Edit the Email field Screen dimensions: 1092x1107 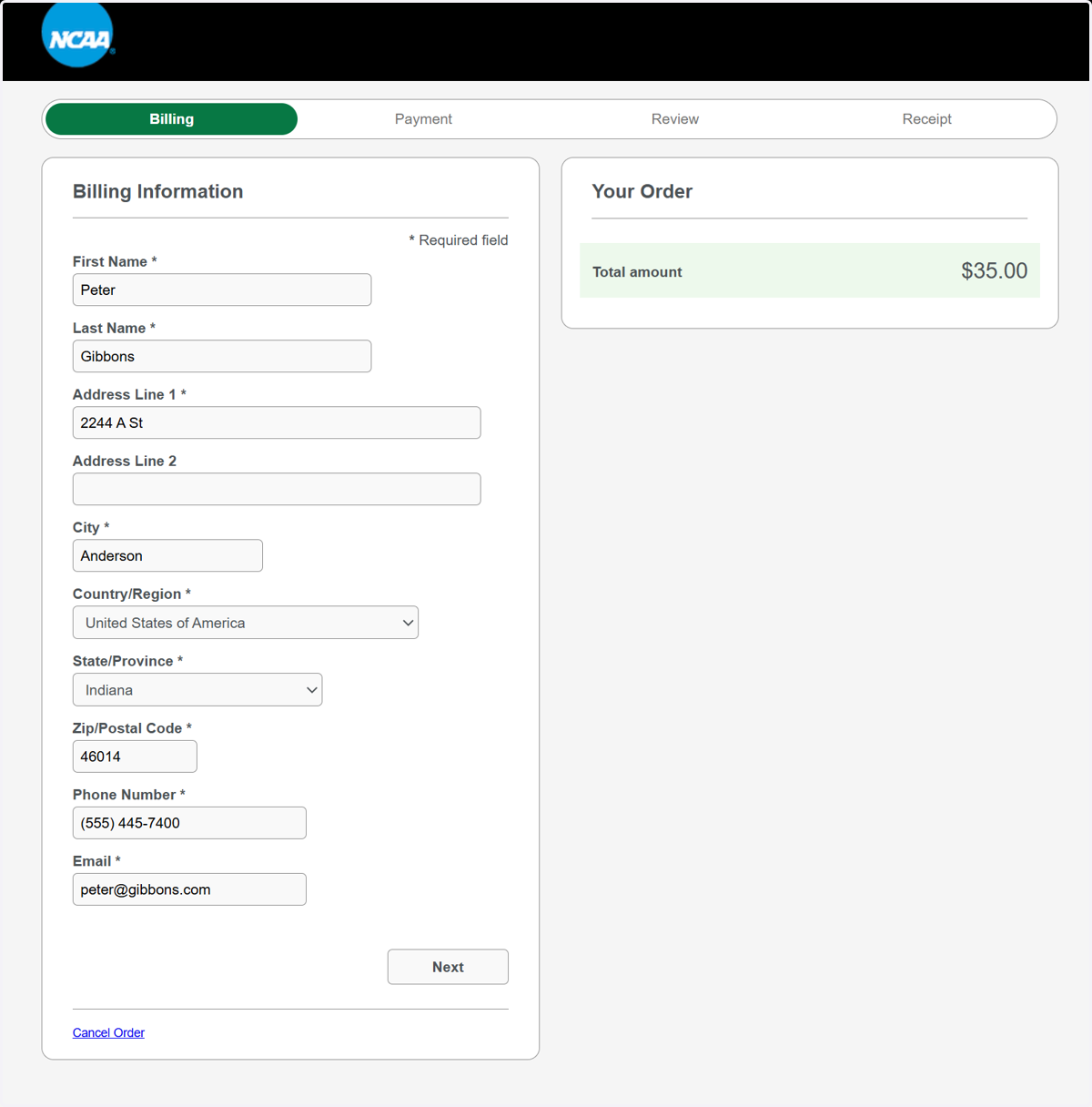tap(189, 889)
